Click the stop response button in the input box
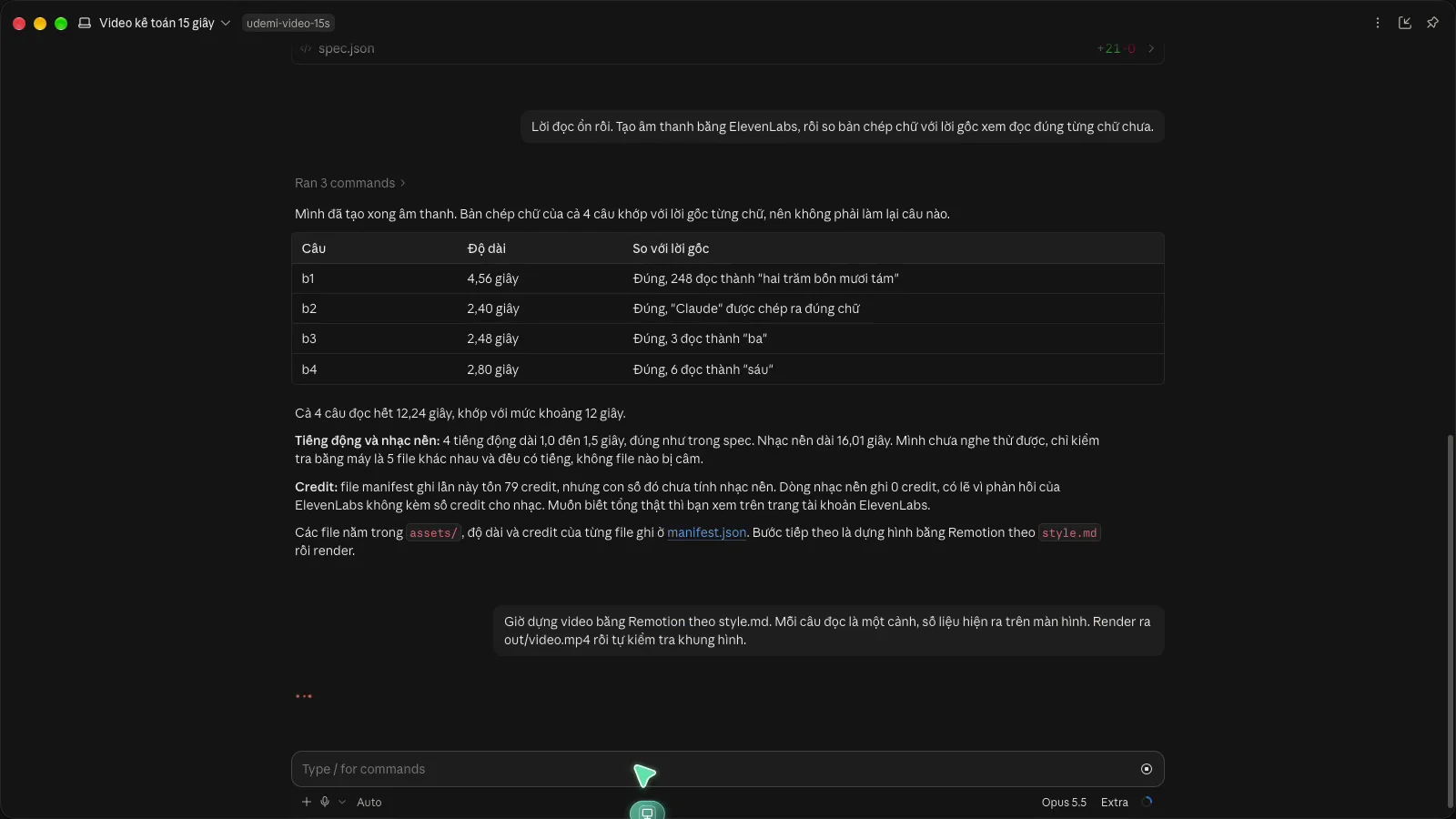 (x=1147, y=769)
